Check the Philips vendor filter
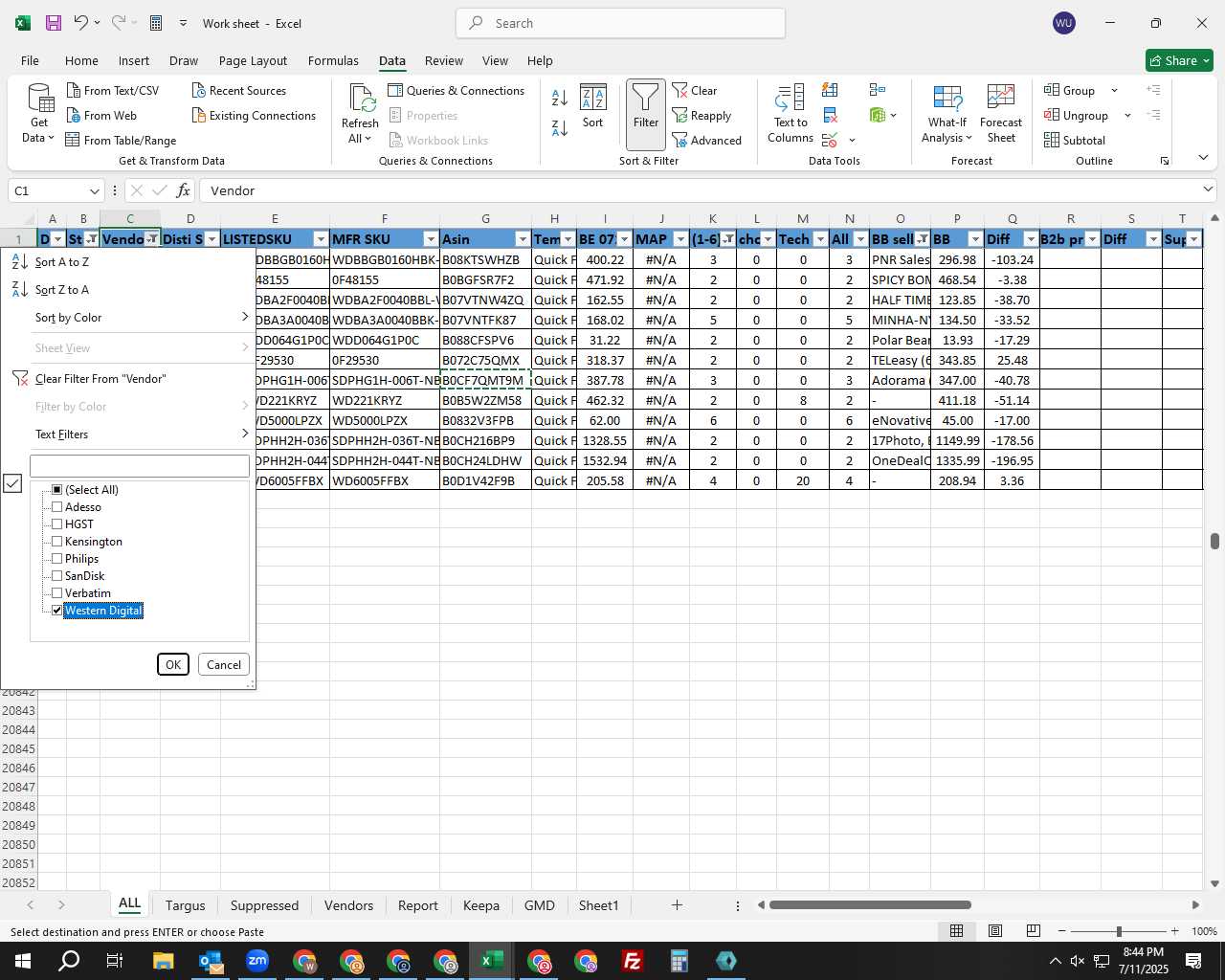Screen dimensions: 1225x980 point(57,559)
